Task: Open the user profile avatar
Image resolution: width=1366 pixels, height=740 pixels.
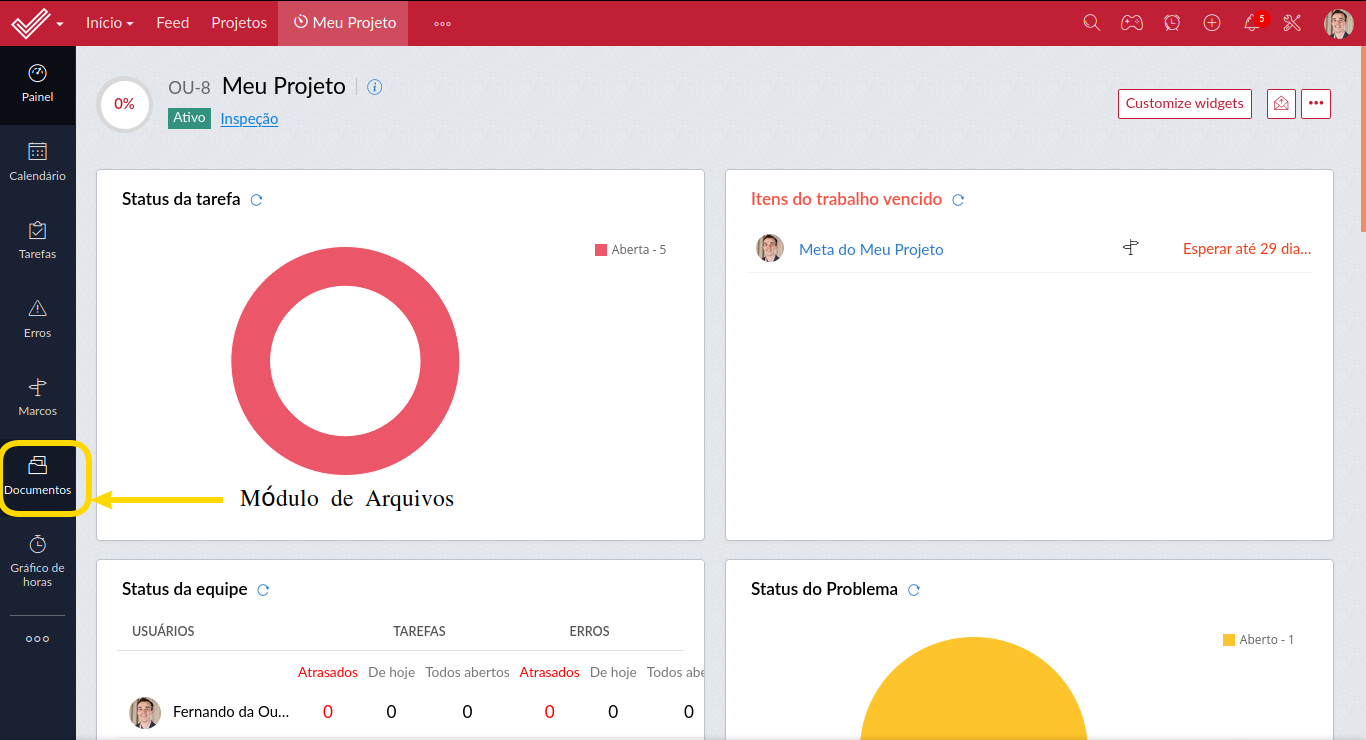Action: [1338, 23]
